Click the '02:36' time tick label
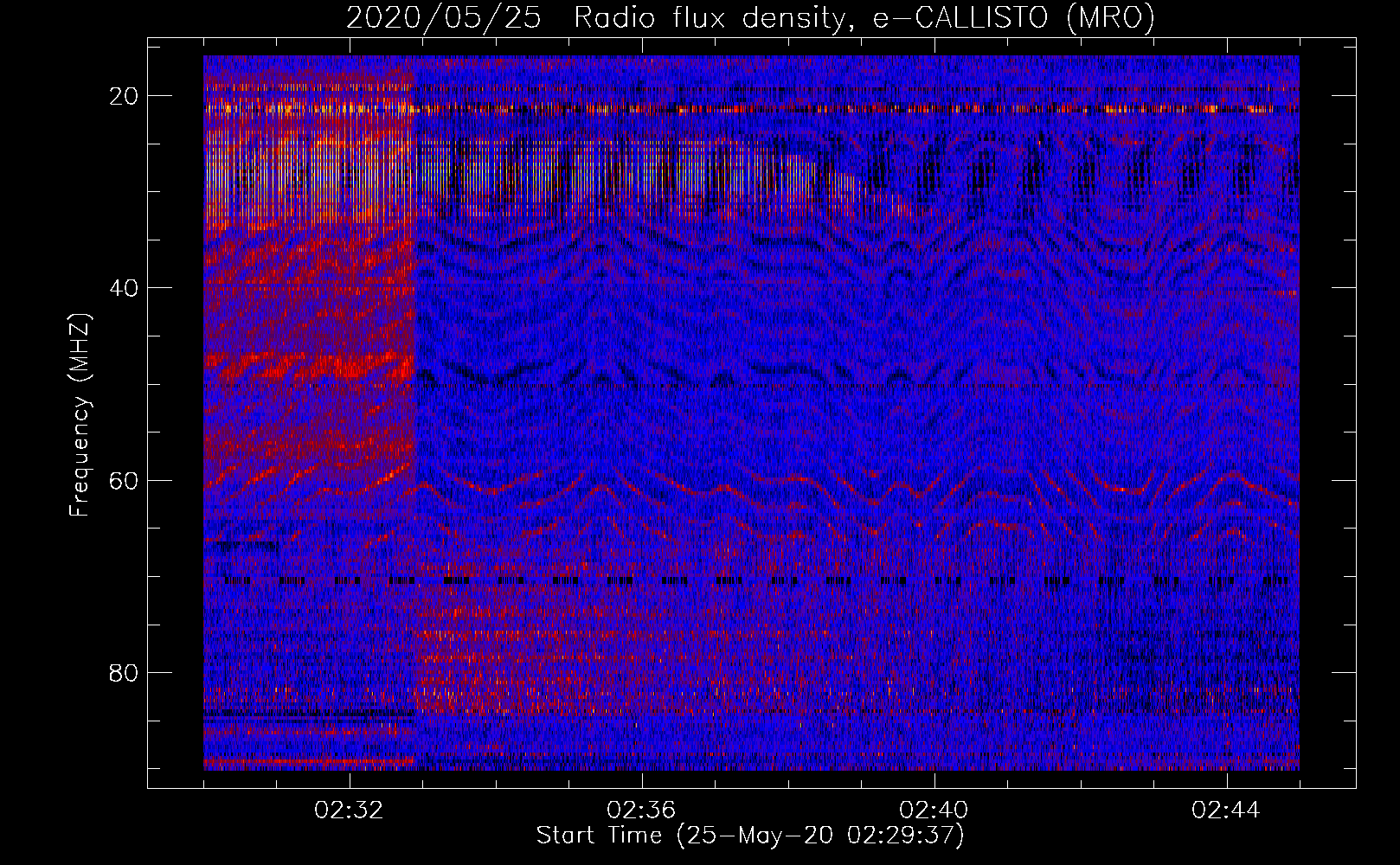Screen dimensions: 1400x865 tap(642, 811)
